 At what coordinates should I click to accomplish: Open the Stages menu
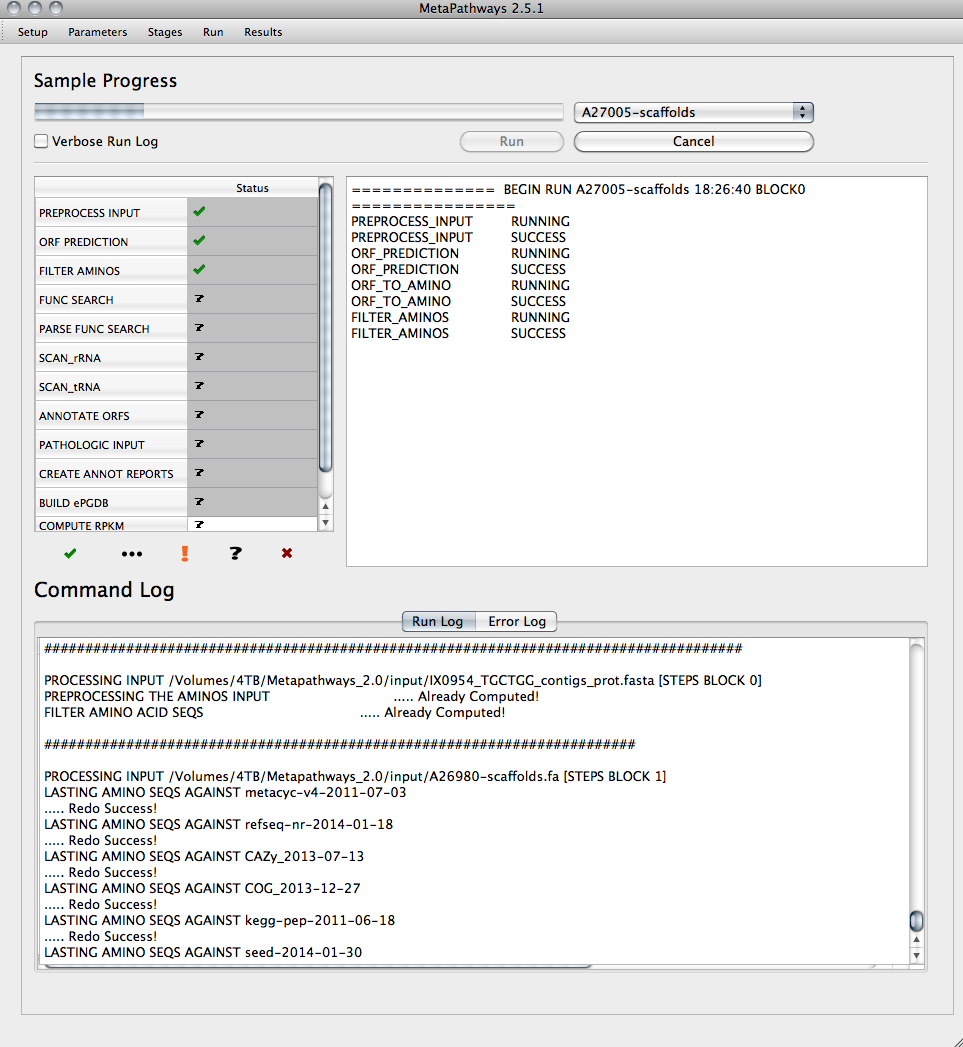click(164, 31)
